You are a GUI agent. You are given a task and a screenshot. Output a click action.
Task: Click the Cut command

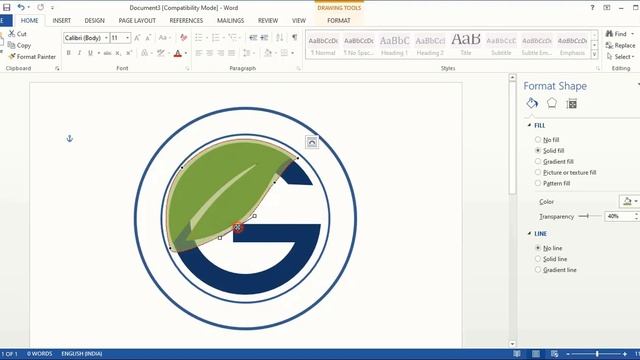[x=18, y=34]
